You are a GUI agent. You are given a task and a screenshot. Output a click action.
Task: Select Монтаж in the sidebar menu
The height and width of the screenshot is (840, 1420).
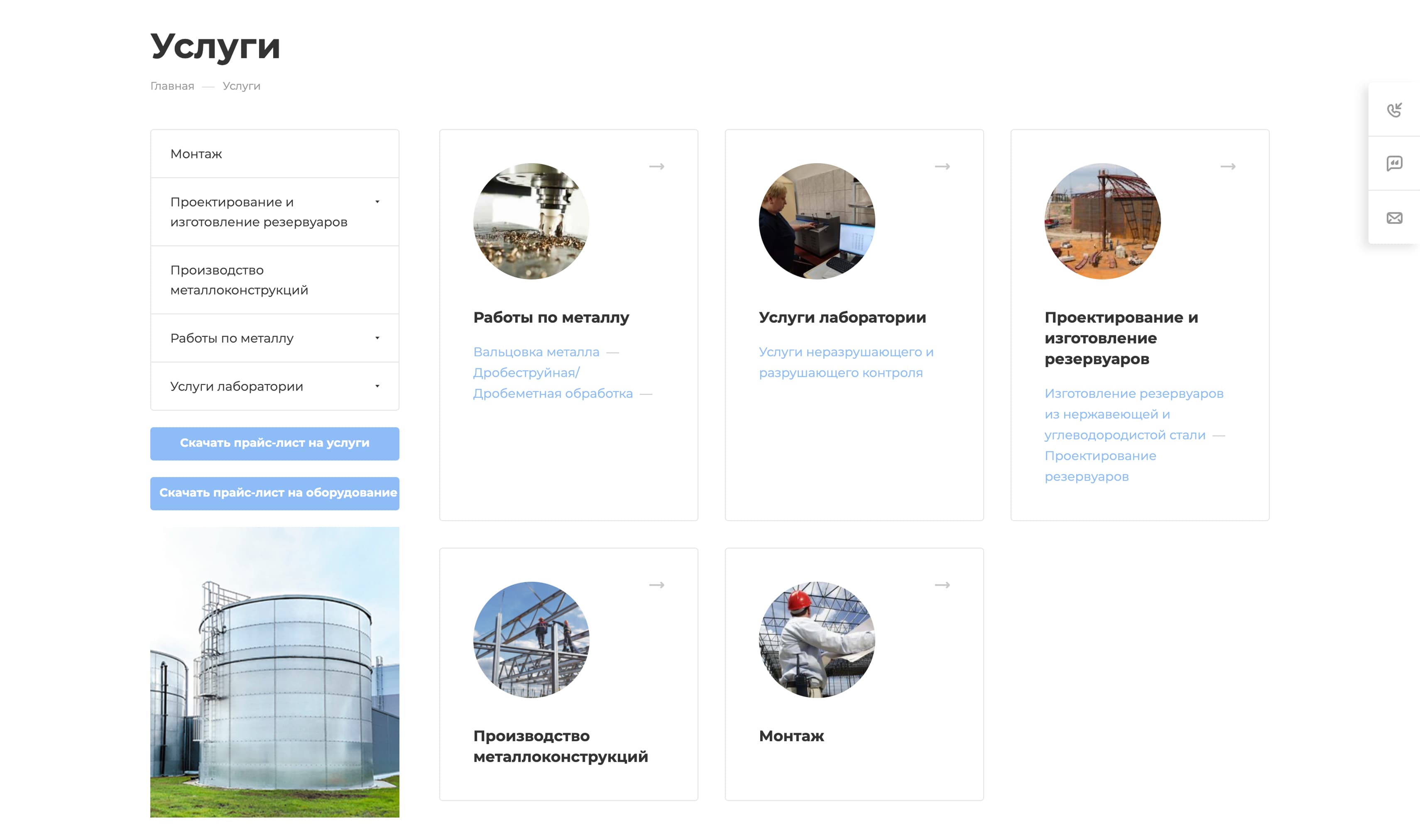(x=274, y=154)
